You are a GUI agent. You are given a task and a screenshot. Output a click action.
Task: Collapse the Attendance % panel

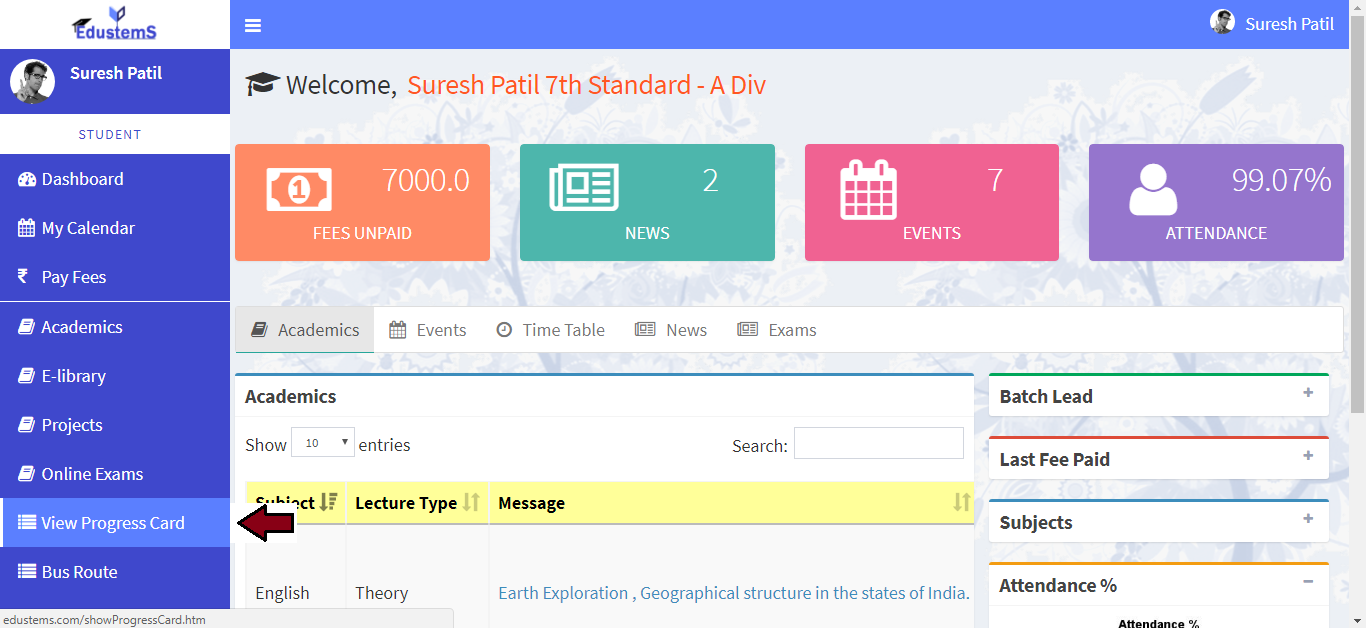click(1307, 583)
